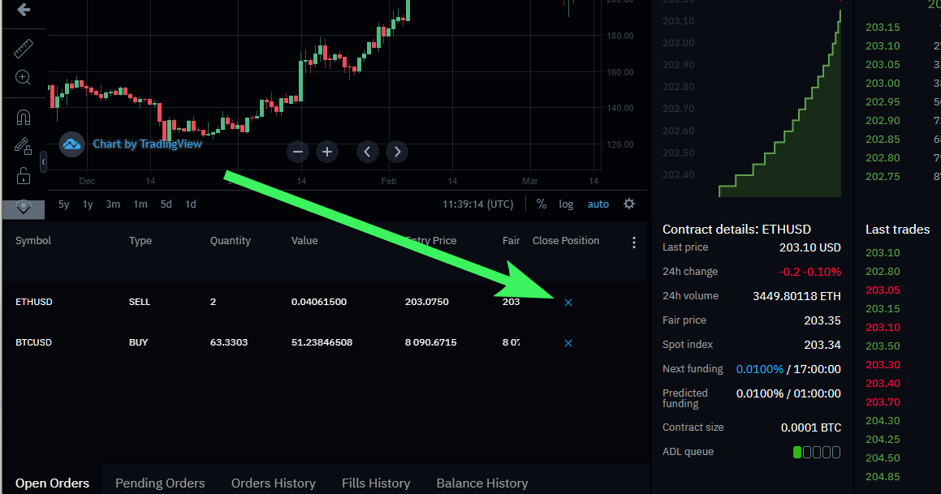This screenshot has width=941, height=494.
Task: Toggle log scale on chart
Action: [x=566, y=204]
